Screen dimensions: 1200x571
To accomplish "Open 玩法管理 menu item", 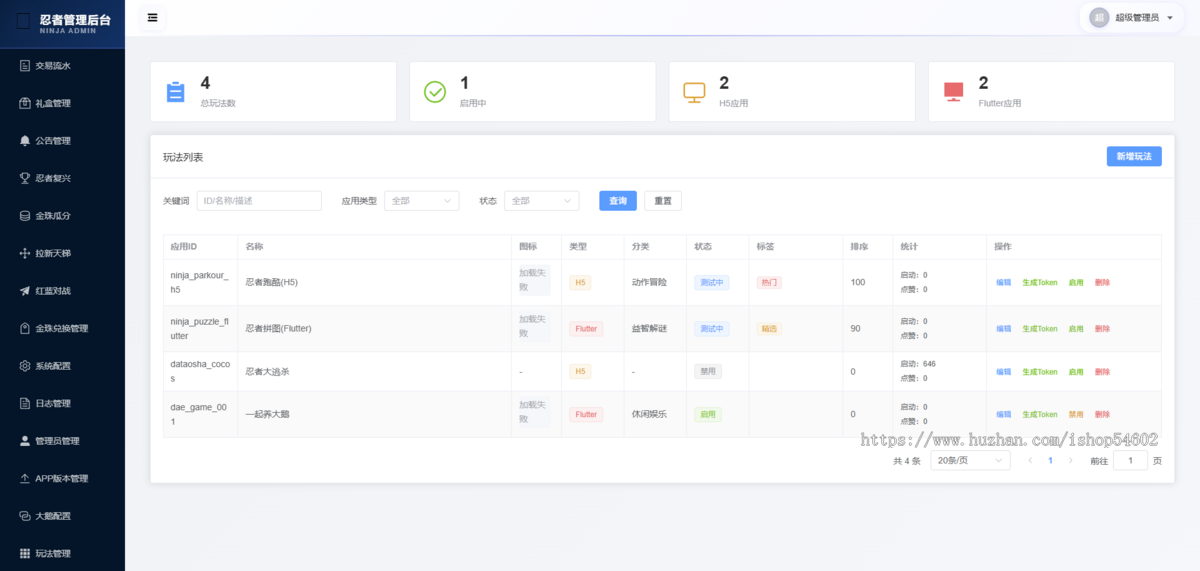I will (62, 553).
